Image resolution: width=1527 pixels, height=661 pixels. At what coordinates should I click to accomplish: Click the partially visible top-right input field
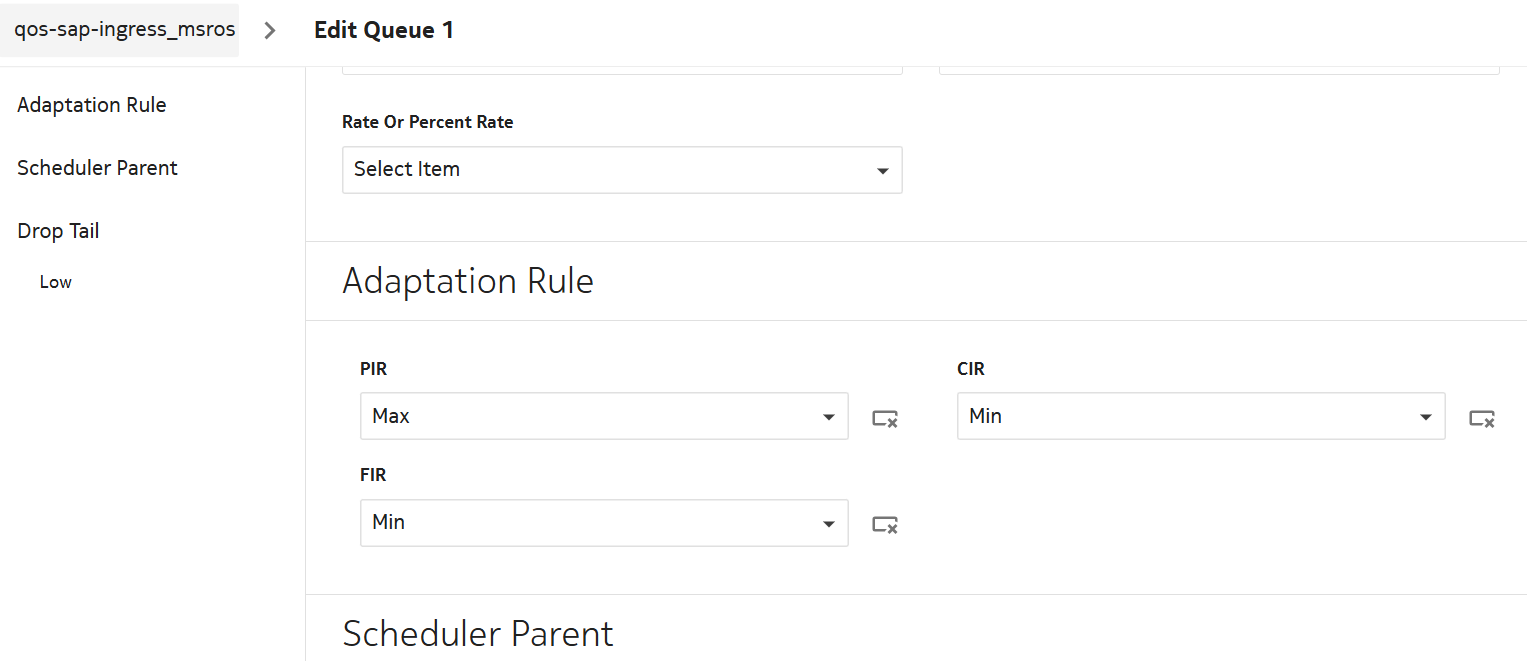coord(1219,70)
